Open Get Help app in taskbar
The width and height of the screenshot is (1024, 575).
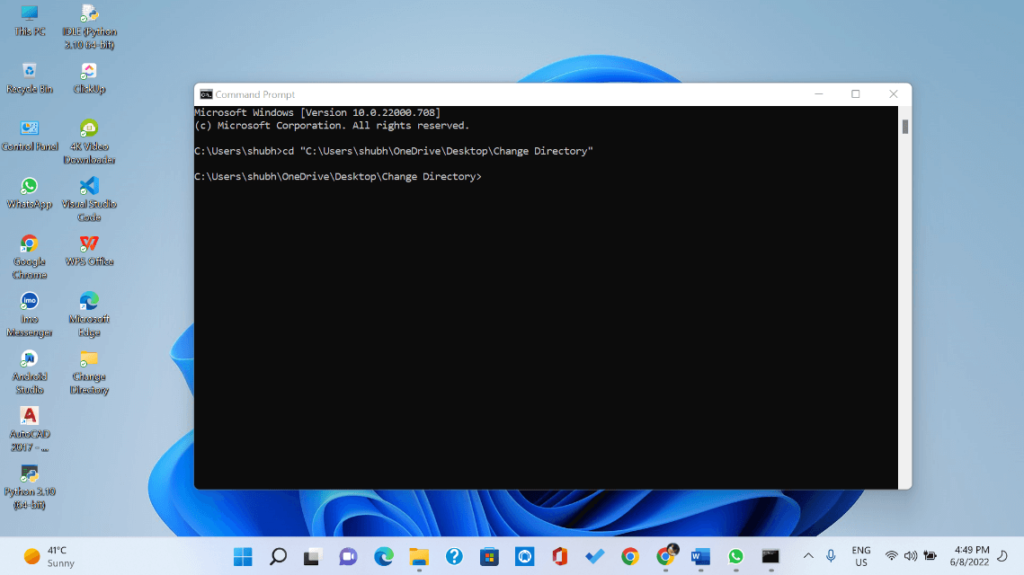pyautogui.click(x=454, y=557)
